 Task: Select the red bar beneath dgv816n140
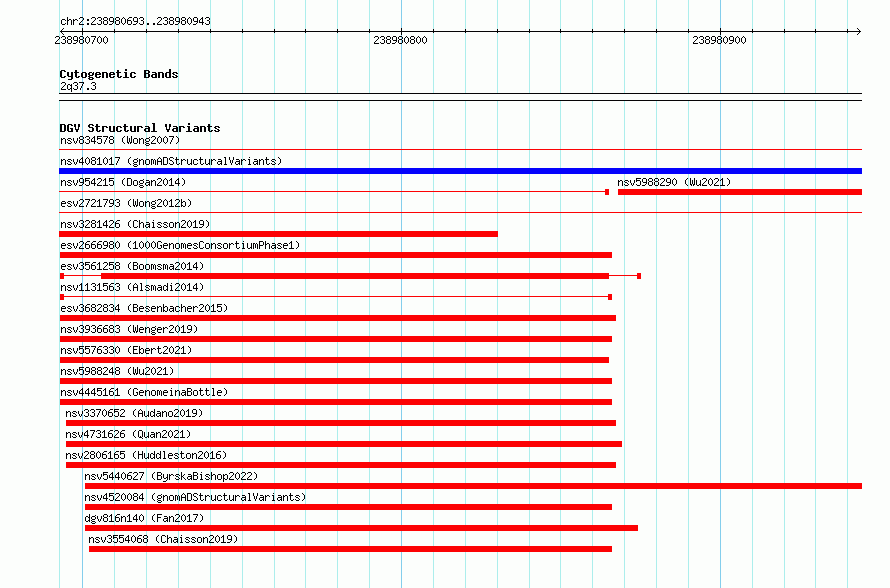pos(362,528)
